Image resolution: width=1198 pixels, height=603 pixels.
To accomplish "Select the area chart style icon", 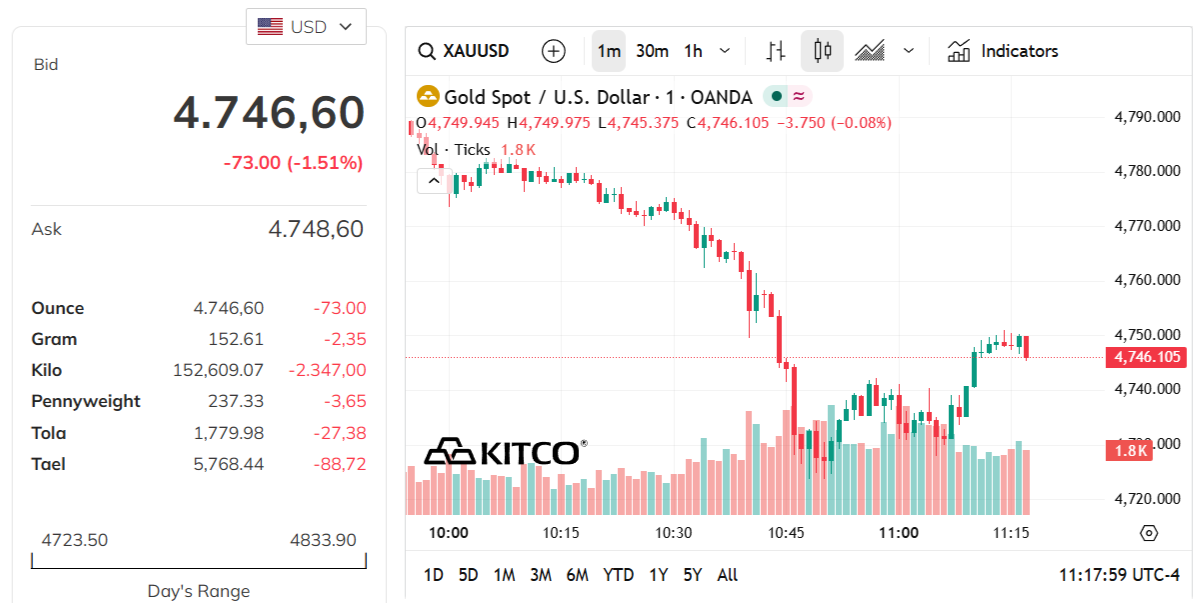I will click(x=871, y=50).
